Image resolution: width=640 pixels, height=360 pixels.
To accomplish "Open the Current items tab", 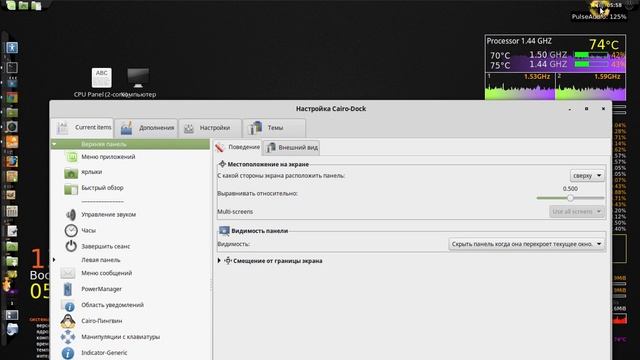I will 83,128.
